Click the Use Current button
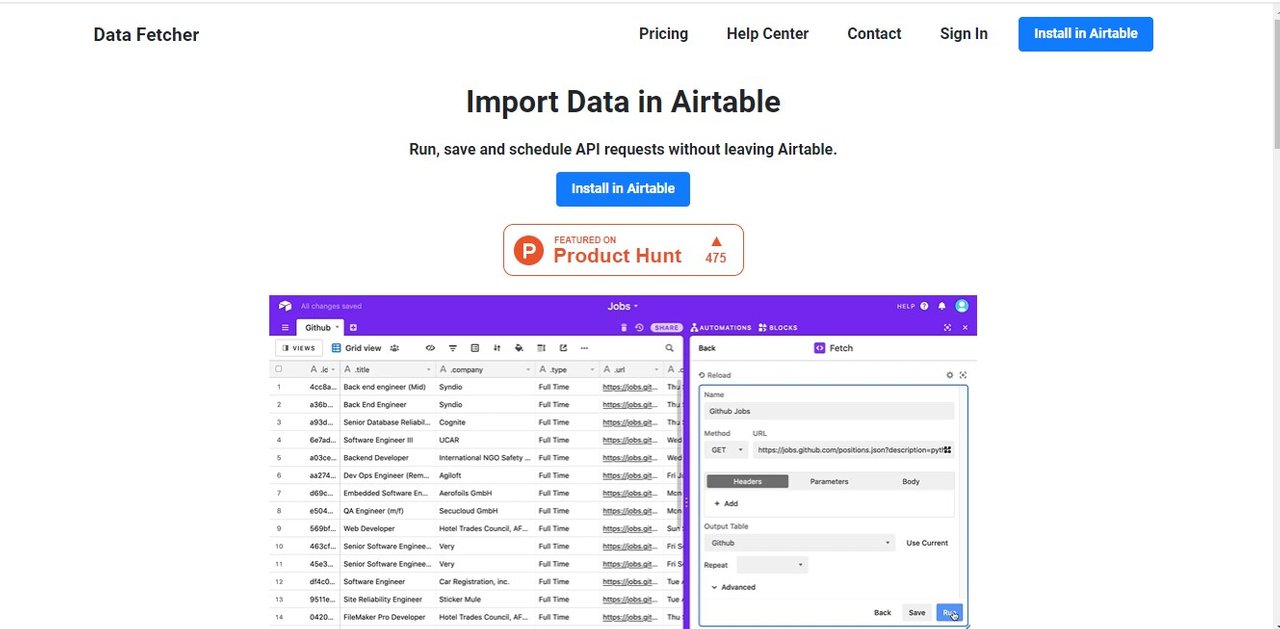 pyautogui.click(x=927, y=543)
